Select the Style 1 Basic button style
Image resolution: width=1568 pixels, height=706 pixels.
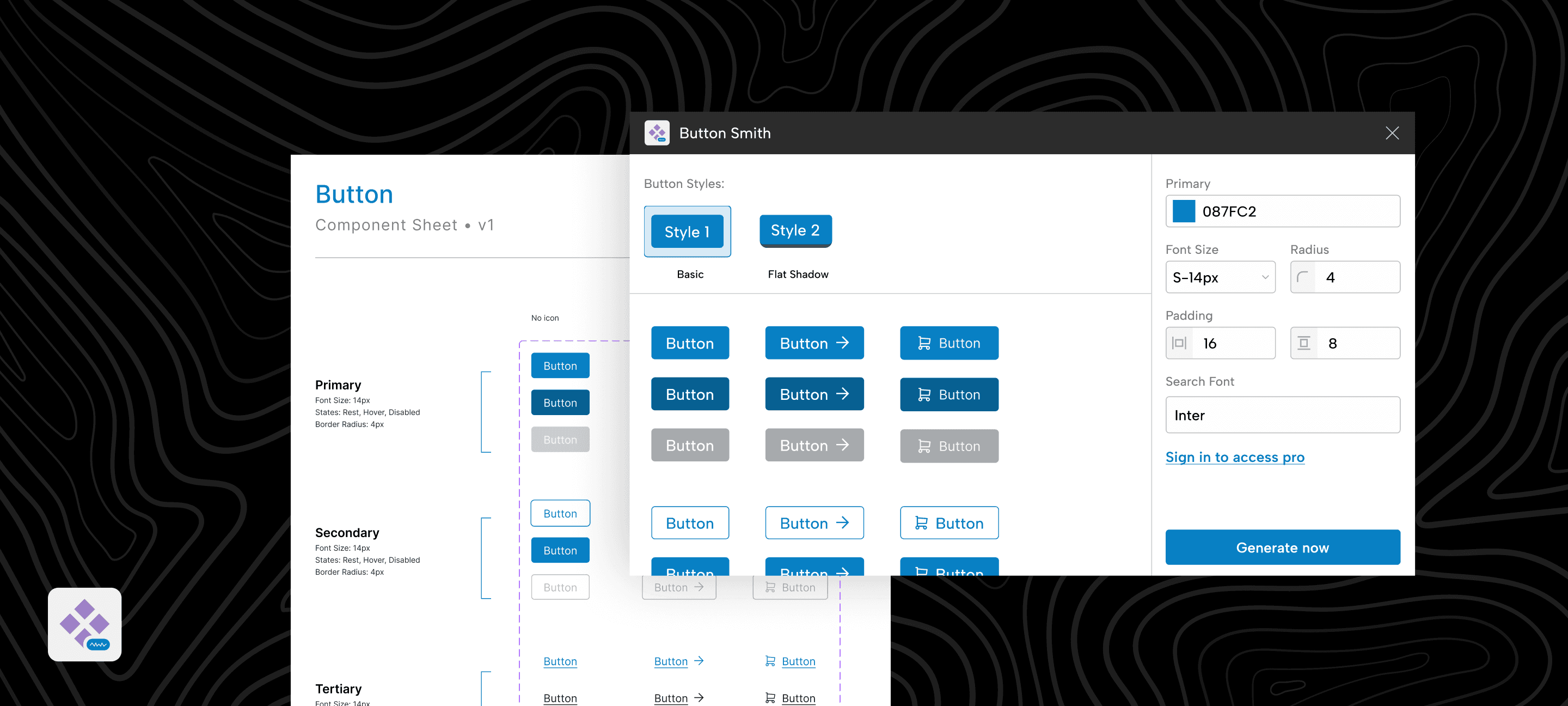click(687, 232)
